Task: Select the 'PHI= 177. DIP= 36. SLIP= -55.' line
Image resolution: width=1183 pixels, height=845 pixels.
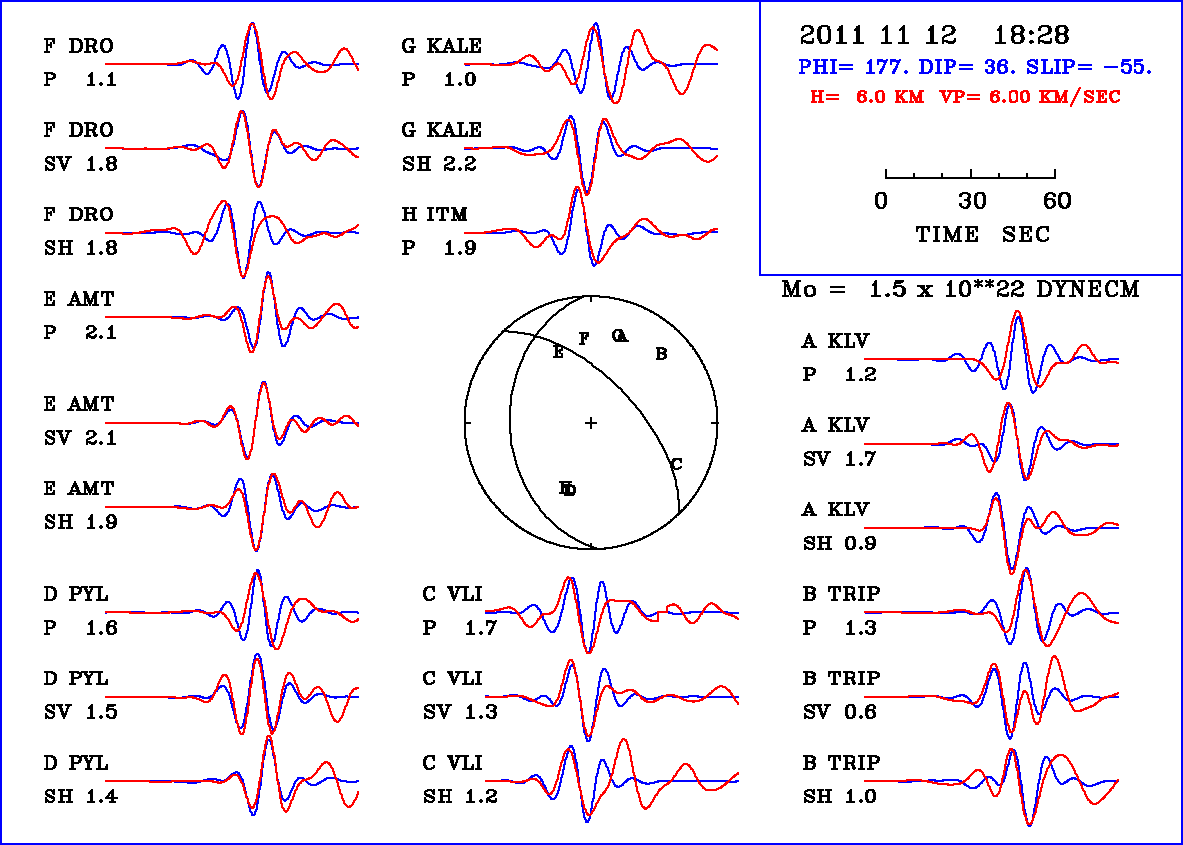Action: pos(975,67)
